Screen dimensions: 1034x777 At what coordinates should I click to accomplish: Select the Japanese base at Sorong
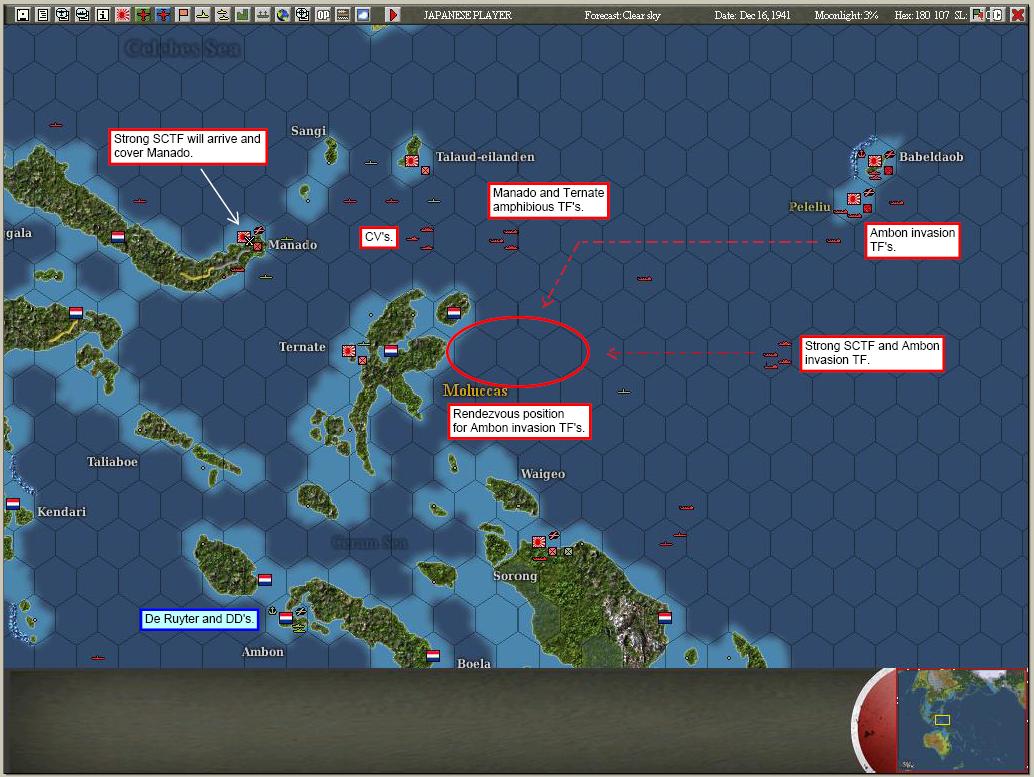click(539, 542)
